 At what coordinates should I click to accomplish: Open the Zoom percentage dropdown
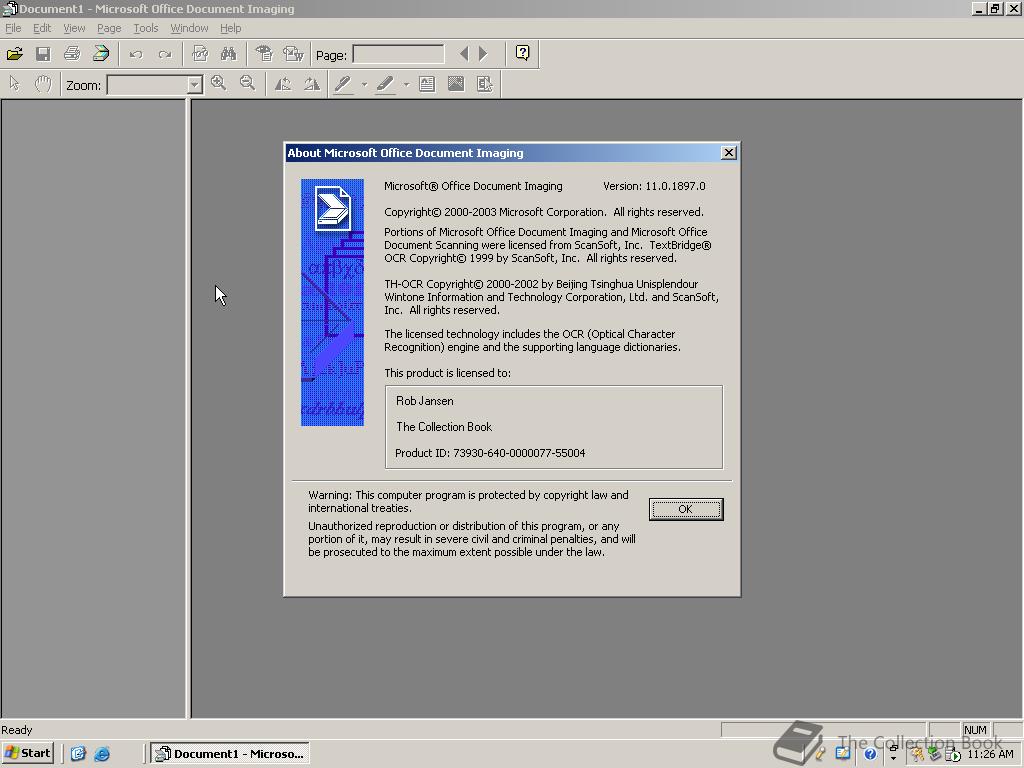(195, 86)
